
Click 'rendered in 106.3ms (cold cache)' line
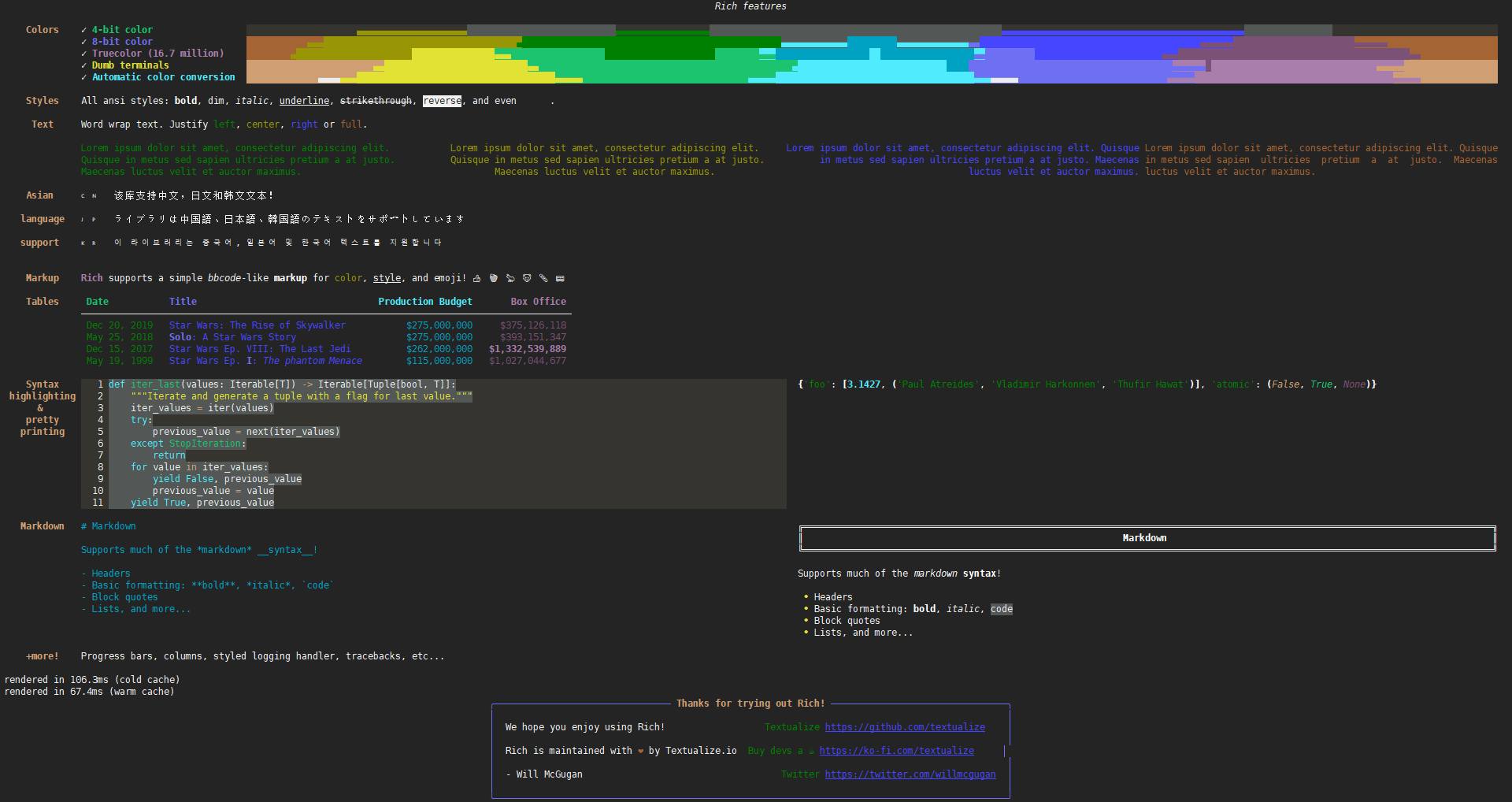pos(92,680)
